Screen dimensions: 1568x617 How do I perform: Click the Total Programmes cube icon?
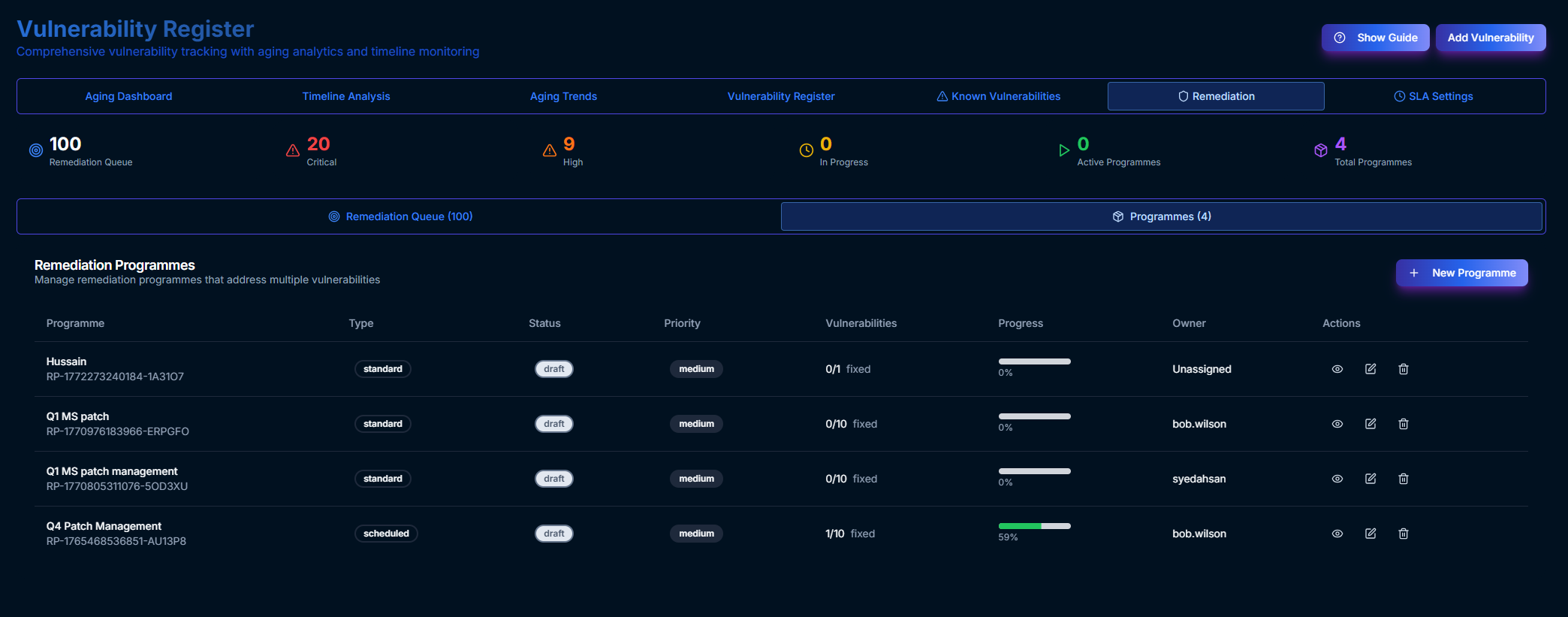pos(1321,150)
